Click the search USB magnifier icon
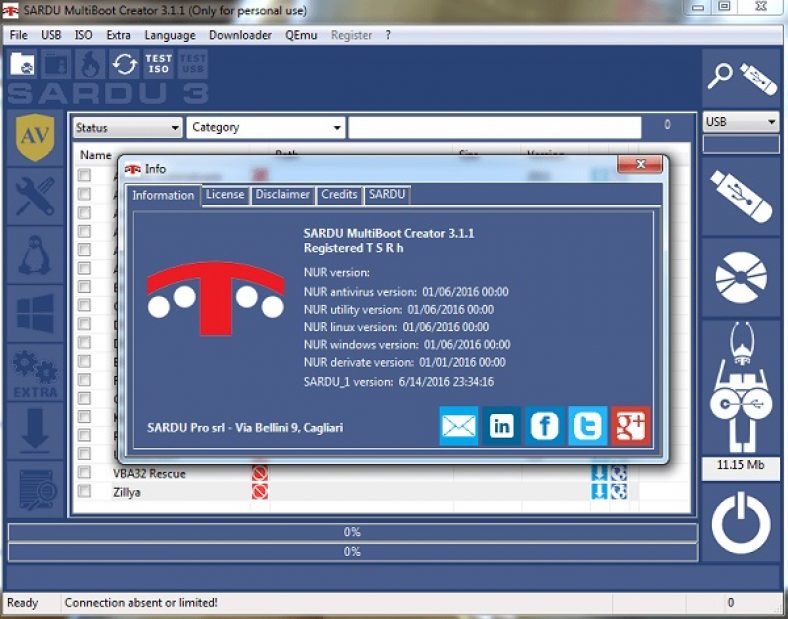Image resolution: width=788 pixels, height=619 pixels. 742,78
